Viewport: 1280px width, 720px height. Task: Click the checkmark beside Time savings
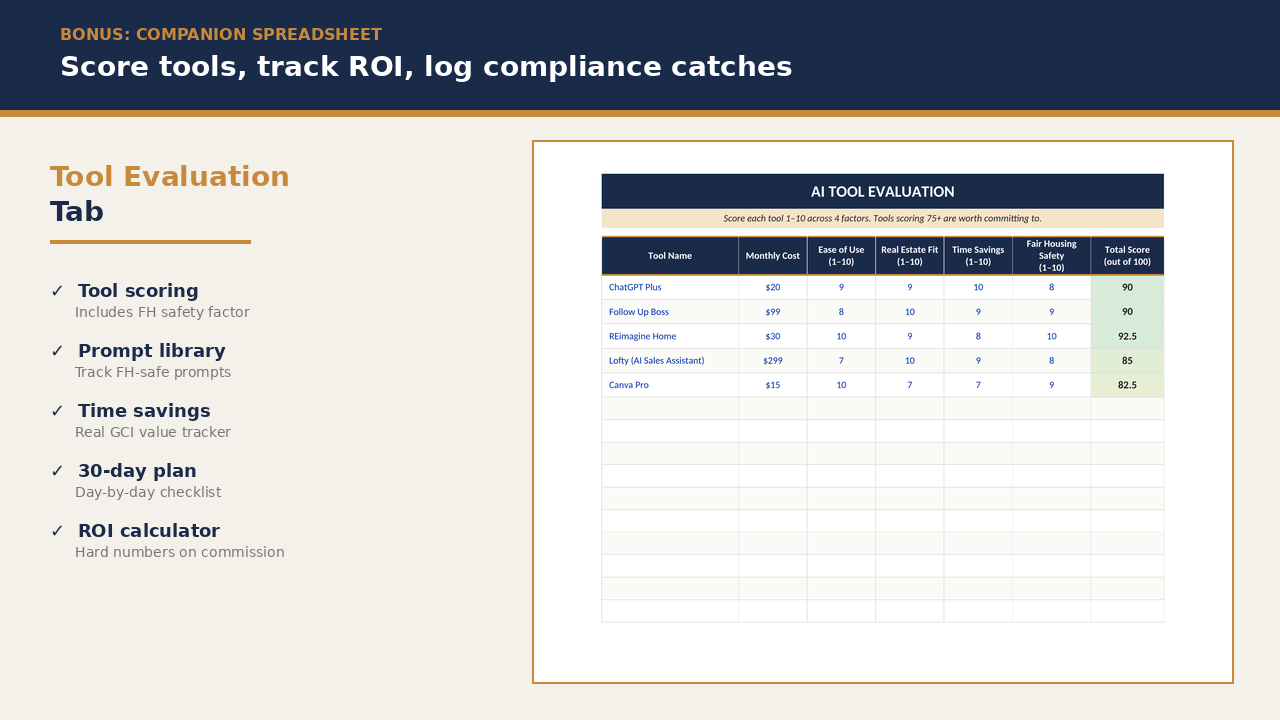[57, 411]
